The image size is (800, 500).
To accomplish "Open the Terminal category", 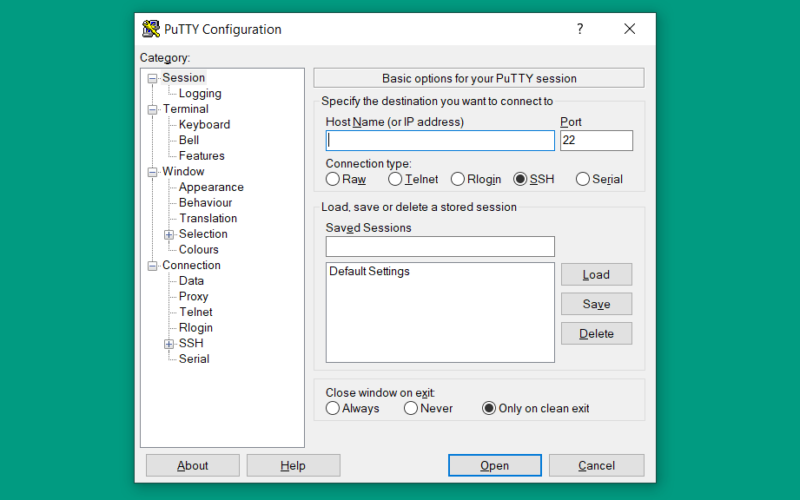I will pyautogui.click(x=186, y=109).
